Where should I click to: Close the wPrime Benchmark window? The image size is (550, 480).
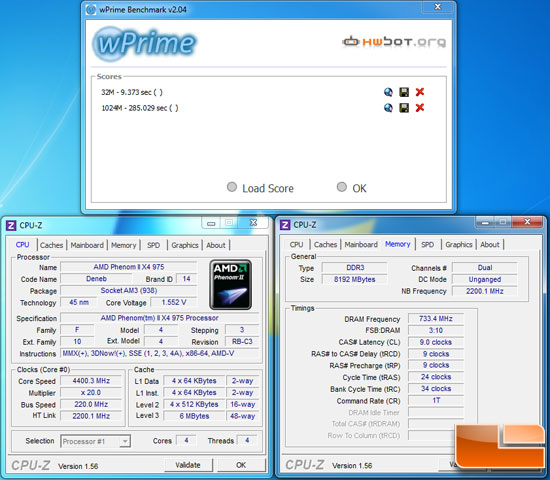pyautogui.click(x=438, y=6)
